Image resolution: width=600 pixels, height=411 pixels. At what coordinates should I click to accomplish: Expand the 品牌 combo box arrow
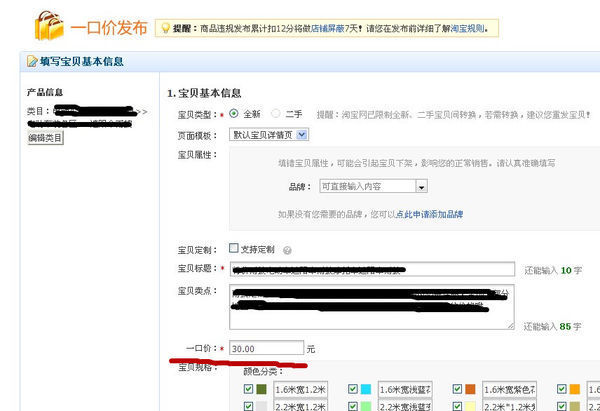(x=421, y=186)
